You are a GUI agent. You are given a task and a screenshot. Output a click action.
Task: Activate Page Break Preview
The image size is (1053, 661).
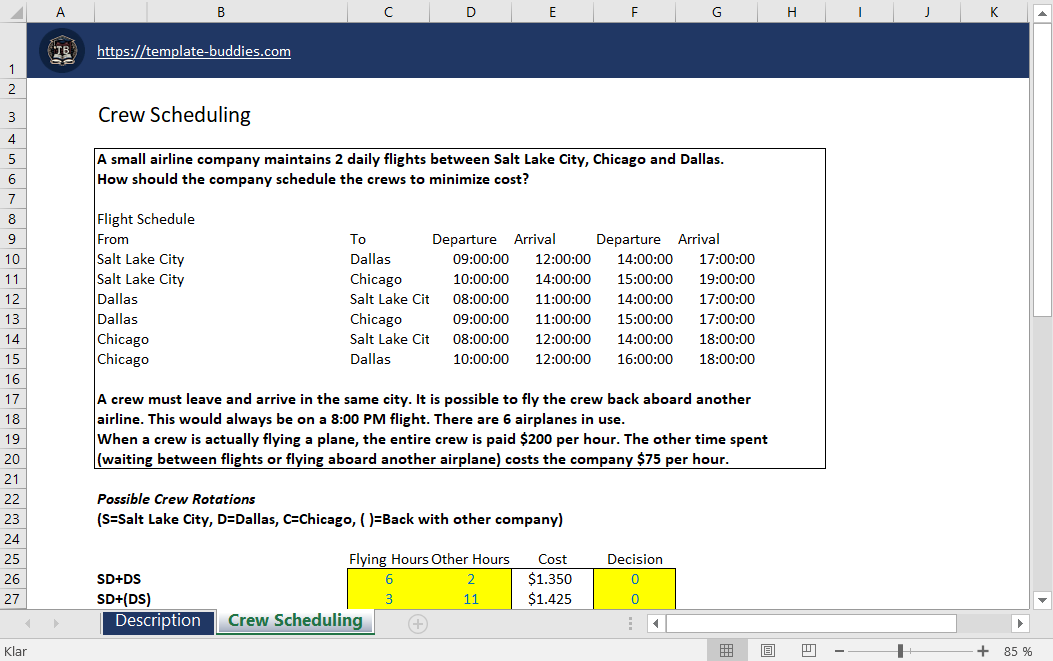click(807, 649)
